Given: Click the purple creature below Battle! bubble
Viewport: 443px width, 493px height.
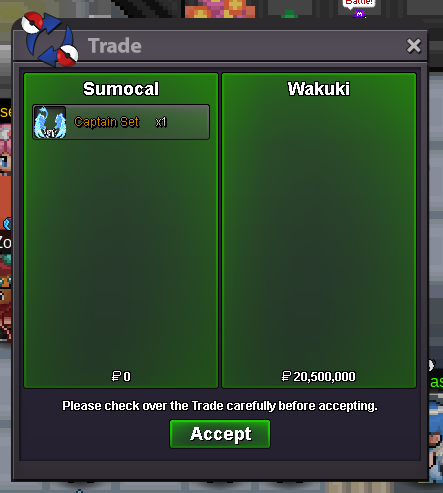Looking at the screenshot, I should tap(359, 14).
